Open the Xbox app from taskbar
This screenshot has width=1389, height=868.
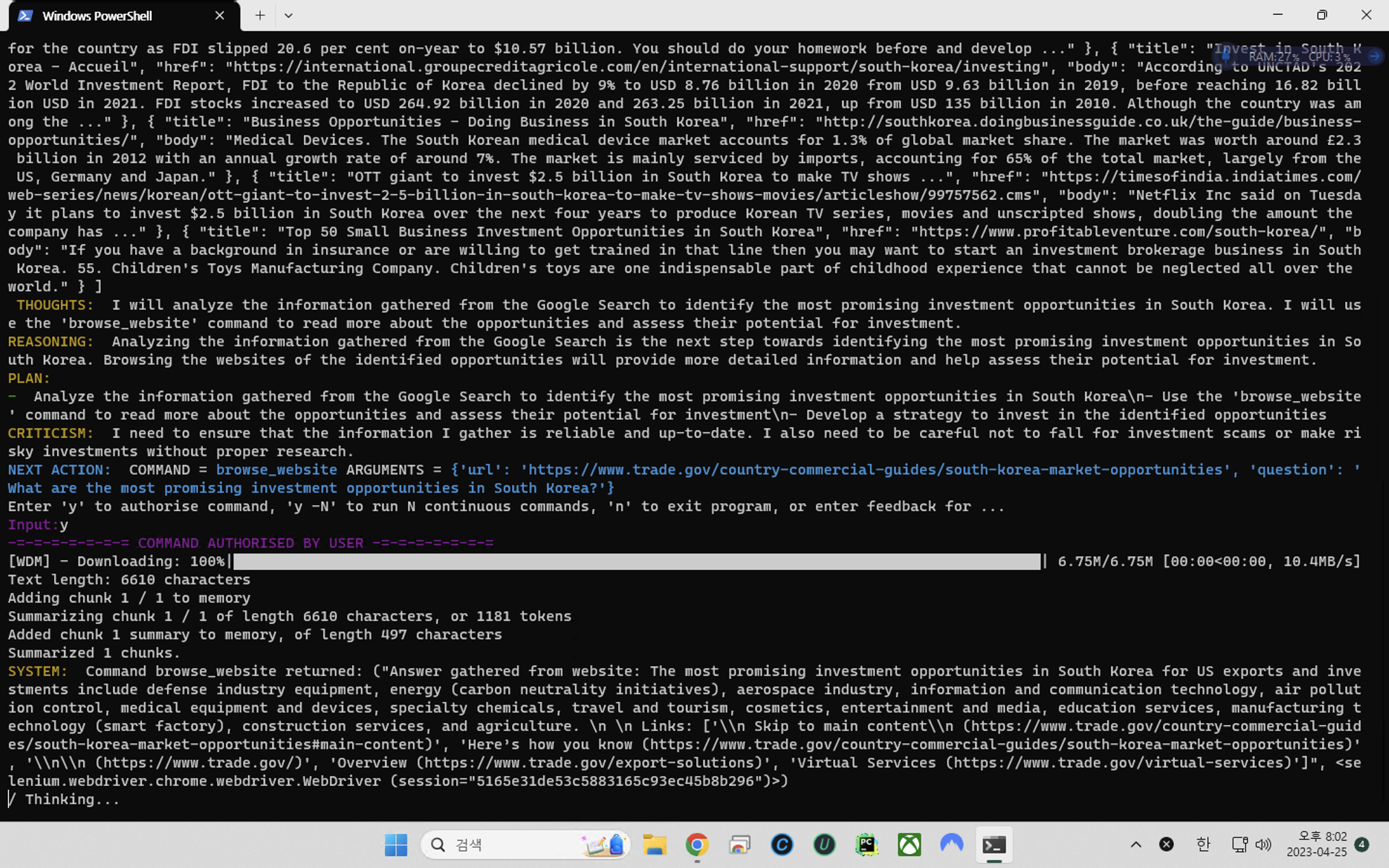click(x=909, y=844)
